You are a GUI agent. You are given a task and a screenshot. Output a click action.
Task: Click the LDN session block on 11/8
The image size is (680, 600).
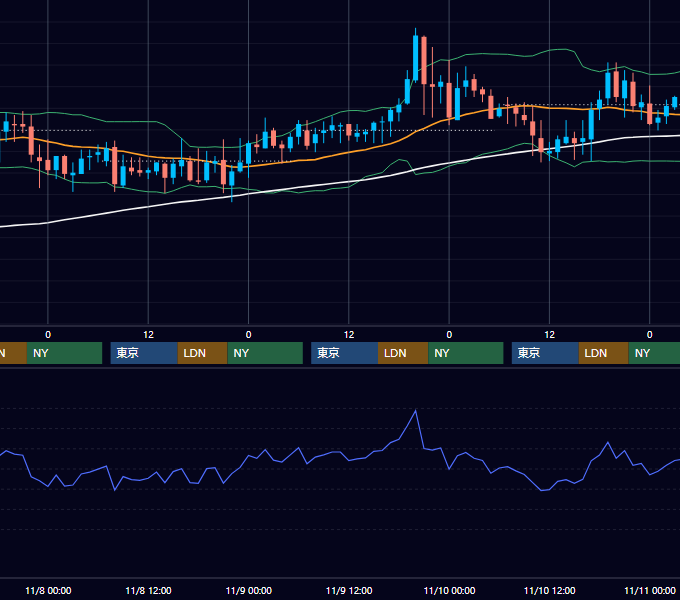(x=203, y=353)
